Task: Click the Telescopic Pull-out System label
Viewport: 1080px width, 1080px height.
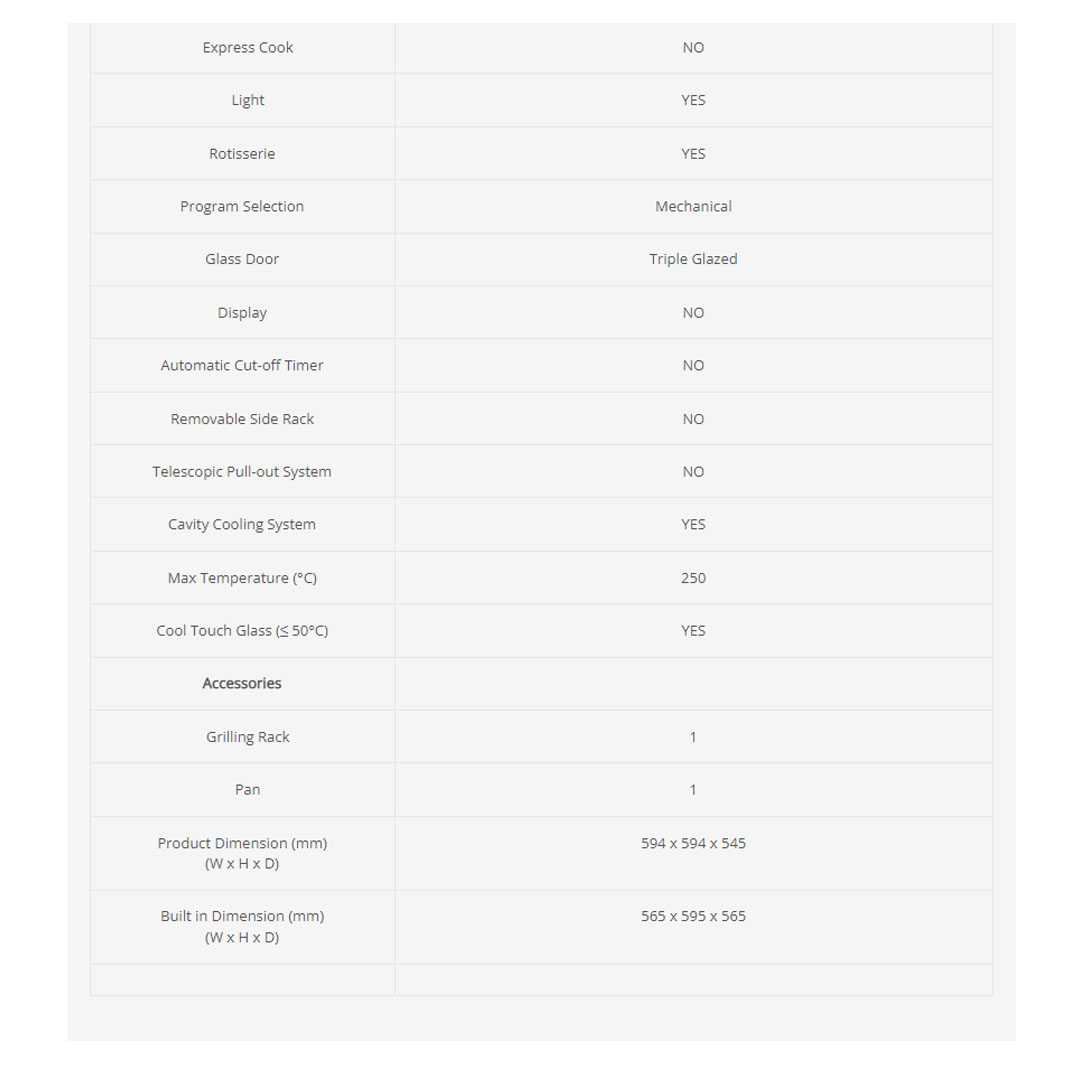Action: (242, 471)
